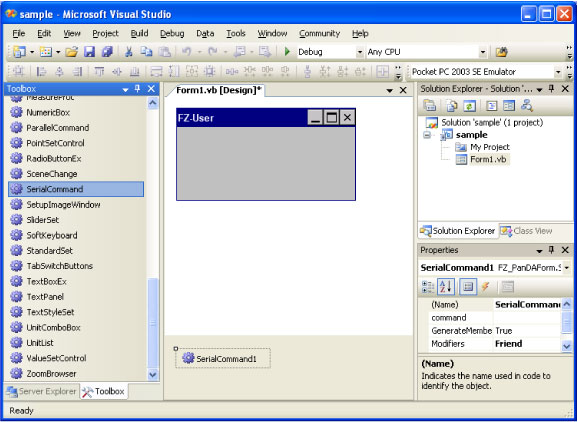Toggle auto-hide pin on Toolbox panel
Viewport: 578px width, 422px height.
pyautogui.click(x=137, y=88)
